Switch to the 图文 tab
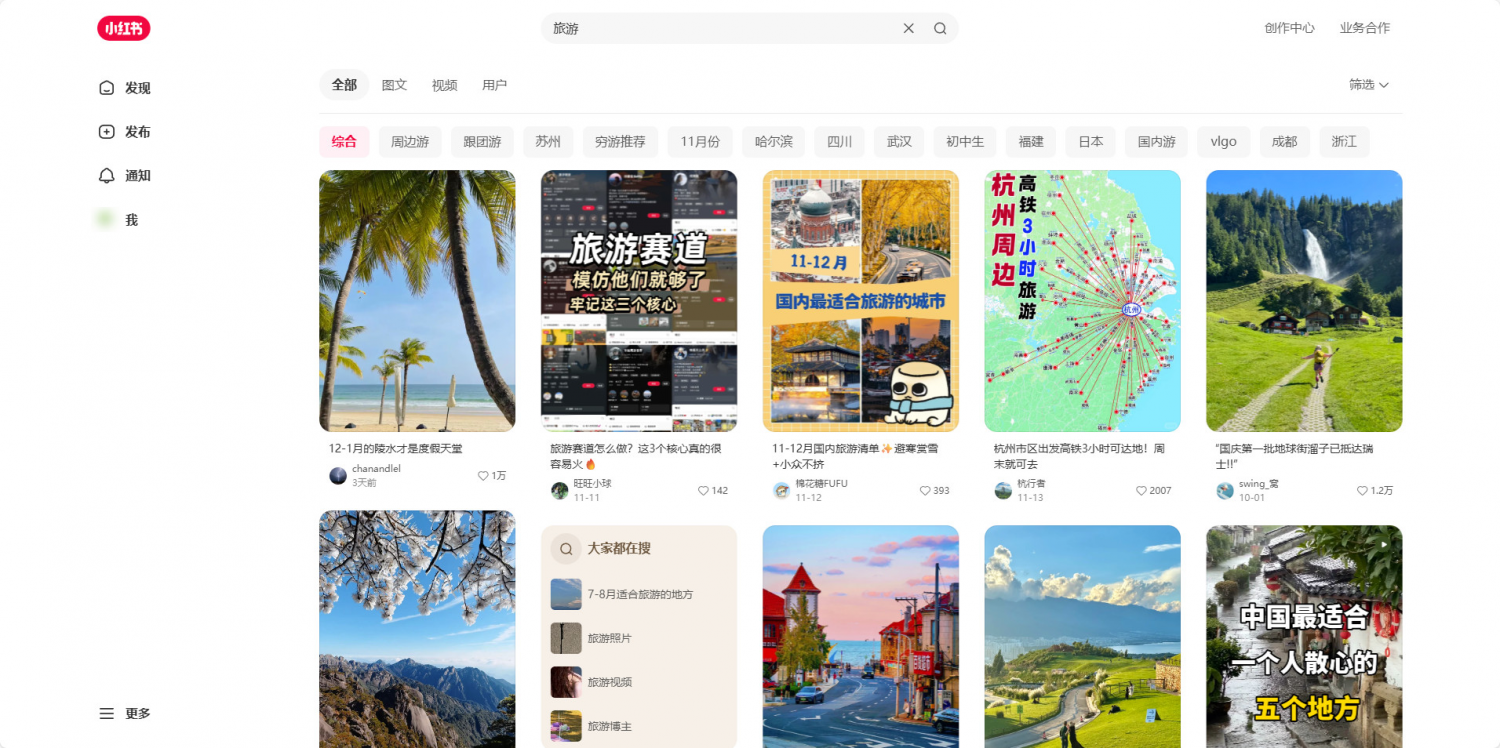This screenshot has height=748, width=1500. click(x=394, y=85)
